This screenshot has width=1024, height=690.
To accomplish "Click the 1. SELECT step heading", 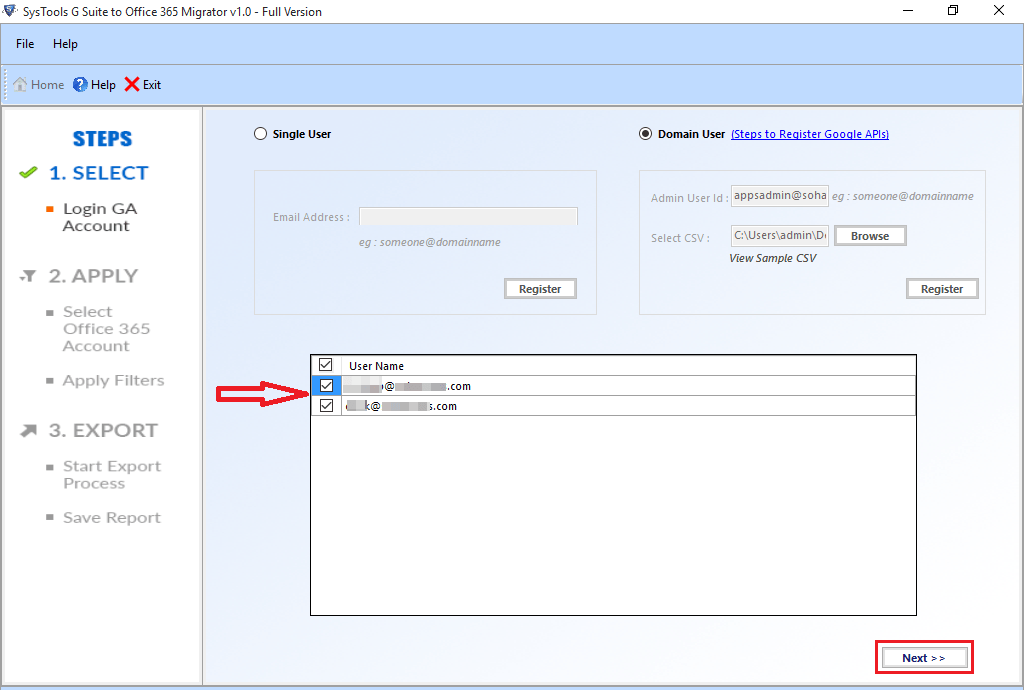I will coord(99,173).
